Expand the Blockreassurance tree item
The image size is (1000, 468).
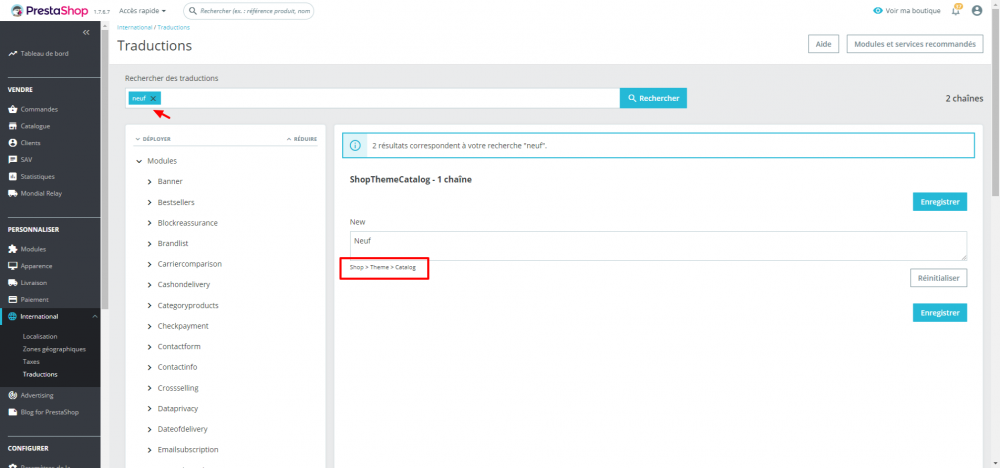[x=149, y=223]
